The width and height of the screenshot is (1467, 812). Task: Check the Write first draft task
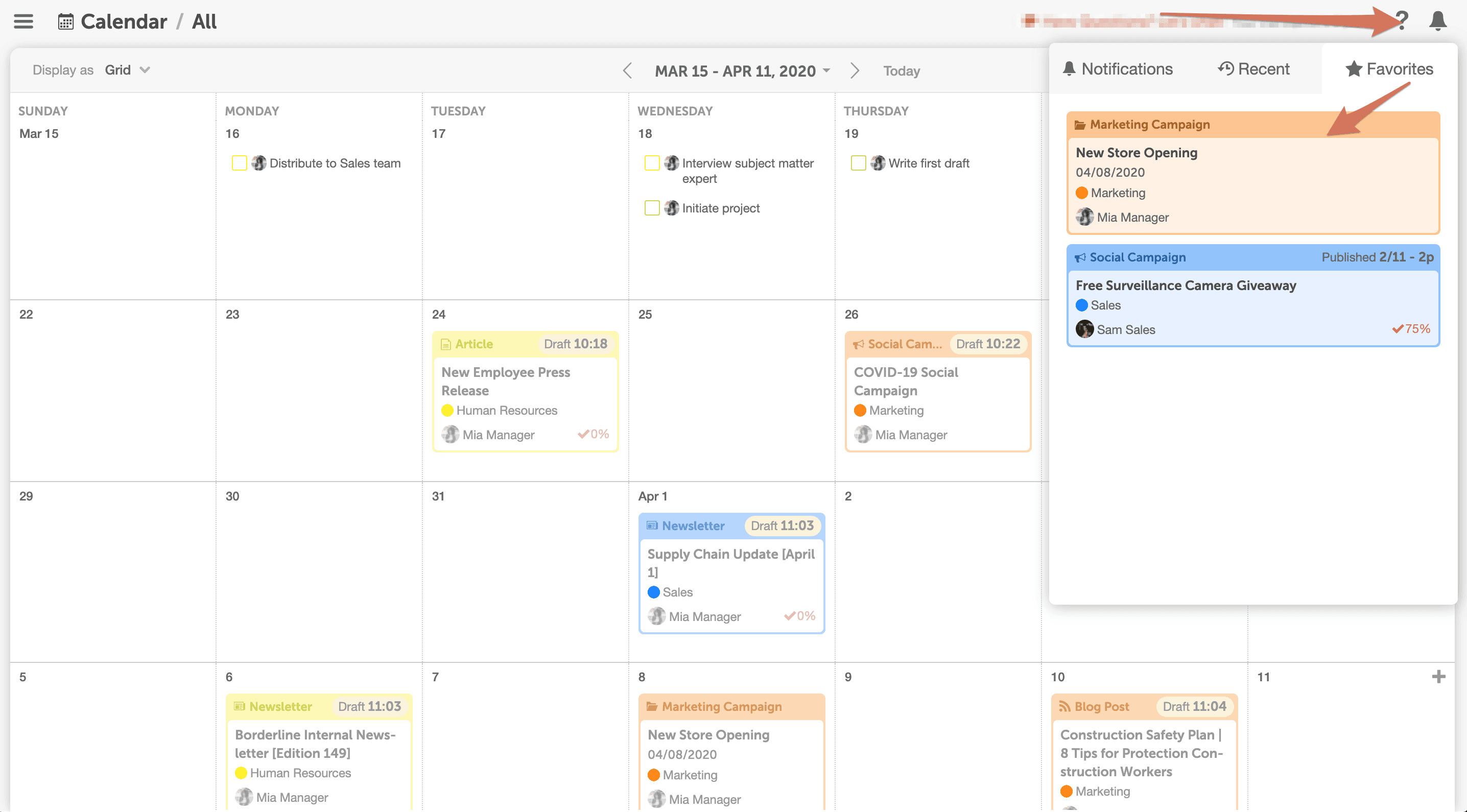(x=858, y=163)
